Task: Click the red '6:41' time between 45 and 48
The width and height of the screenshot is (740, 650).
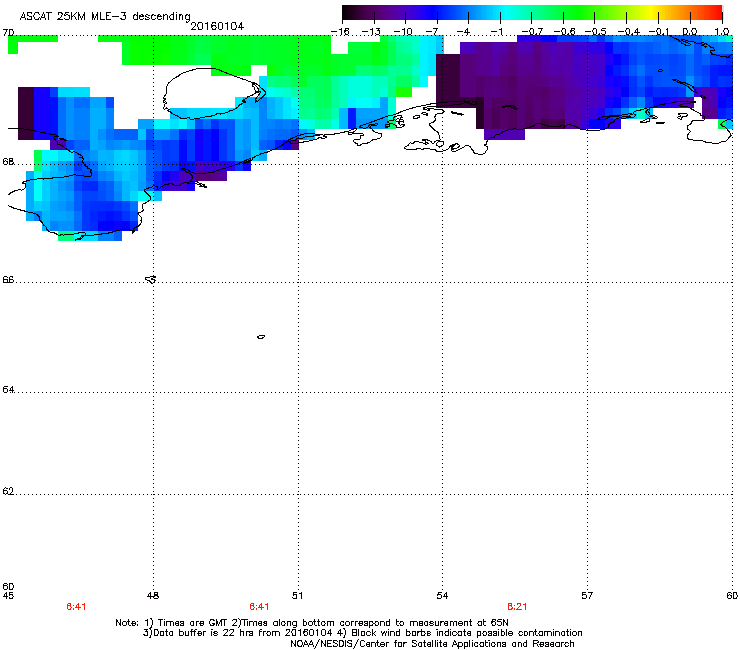Action: (76, 607)
